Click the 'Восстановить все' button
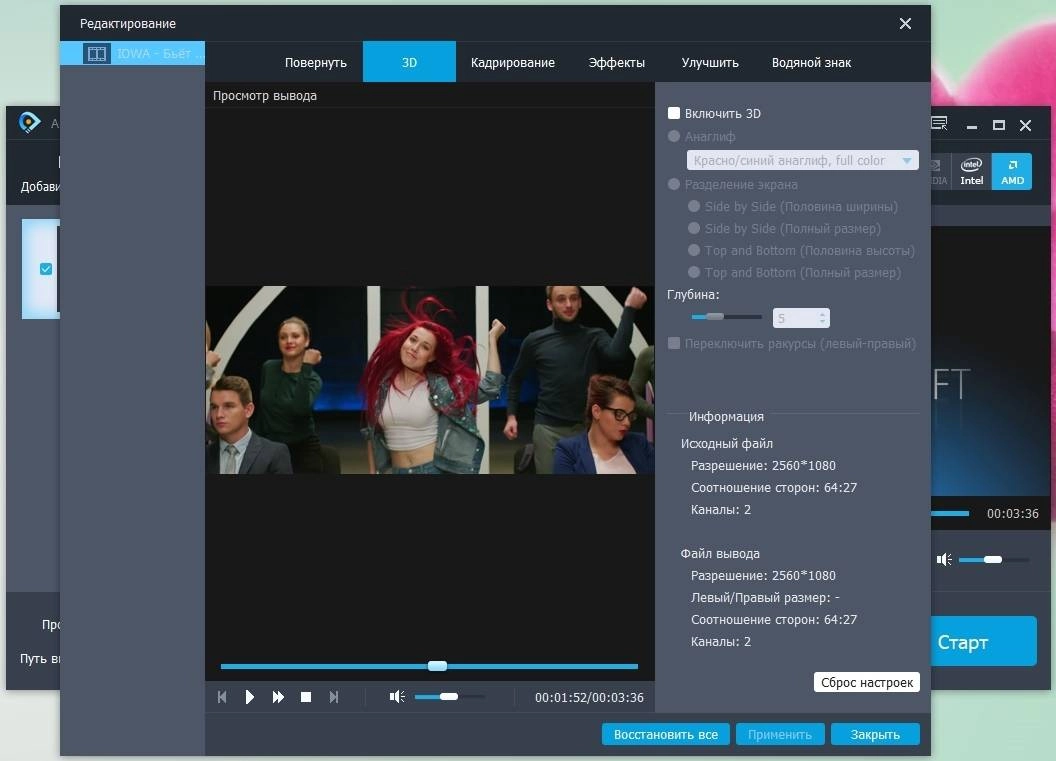 (x=665, y=734)
